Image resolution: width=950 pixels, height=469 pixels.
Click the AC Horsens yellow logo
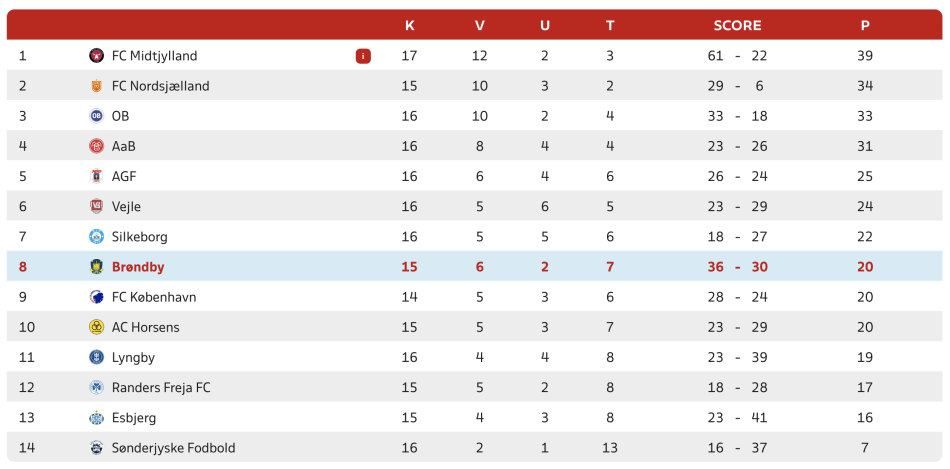pos(96,327)
